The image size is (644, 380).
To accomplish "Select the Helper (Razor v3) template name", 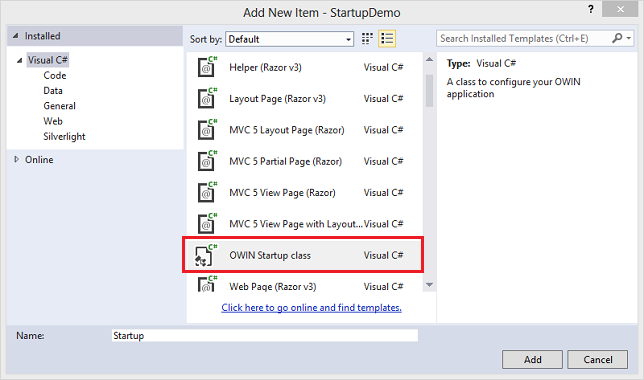I will [265, 67].
